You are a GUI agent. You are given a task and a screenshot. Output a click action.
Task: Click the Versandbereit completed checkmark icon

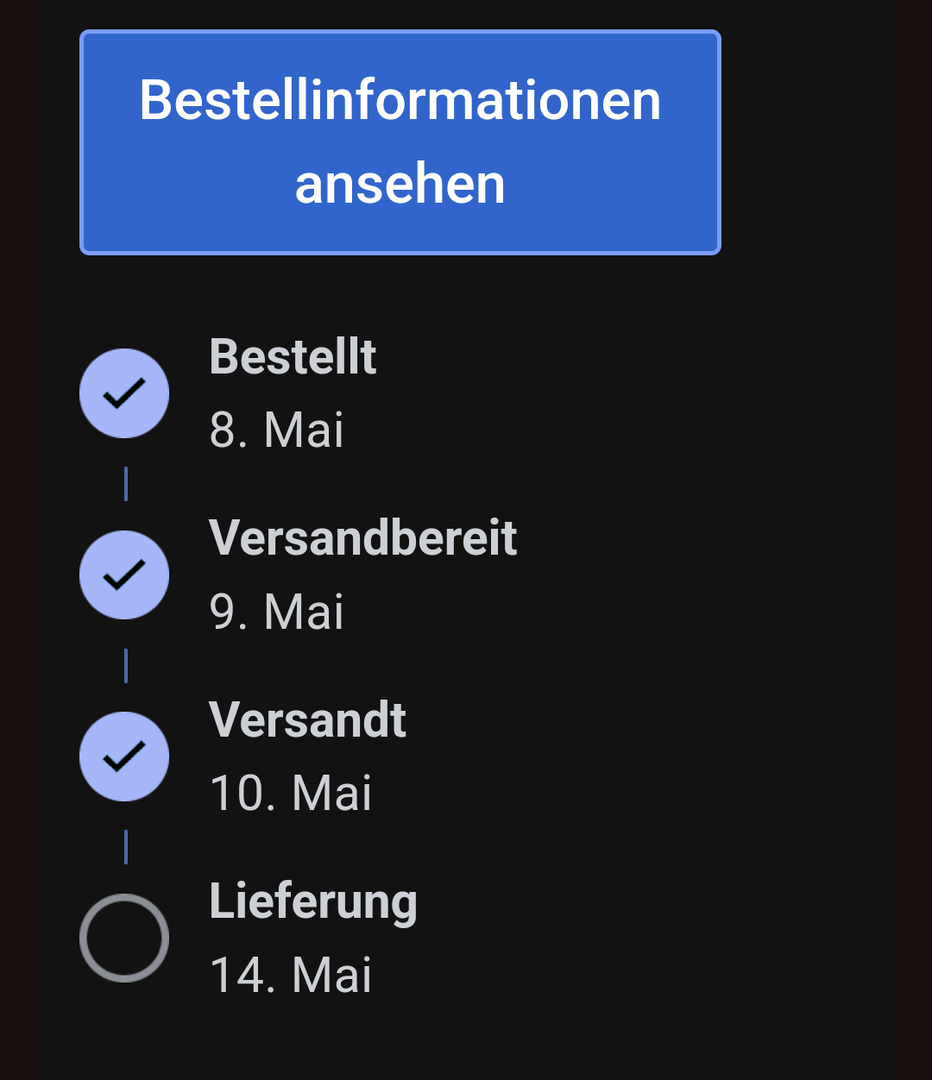[124, 575]
